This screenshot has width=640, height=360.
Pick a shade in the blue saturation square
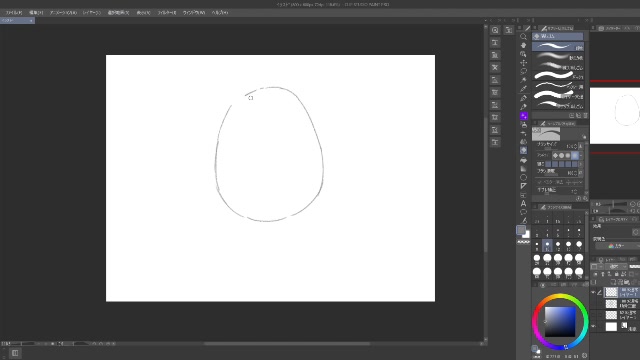[x=560, y=322]
